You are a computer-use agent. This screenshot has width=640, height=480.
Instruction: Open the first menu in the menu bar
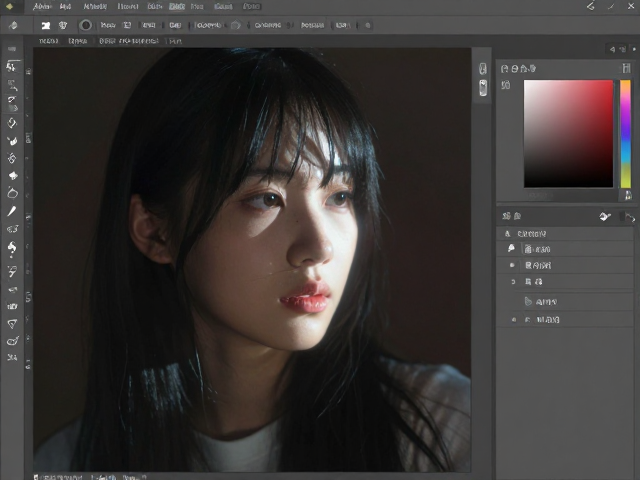coord(42,7)
